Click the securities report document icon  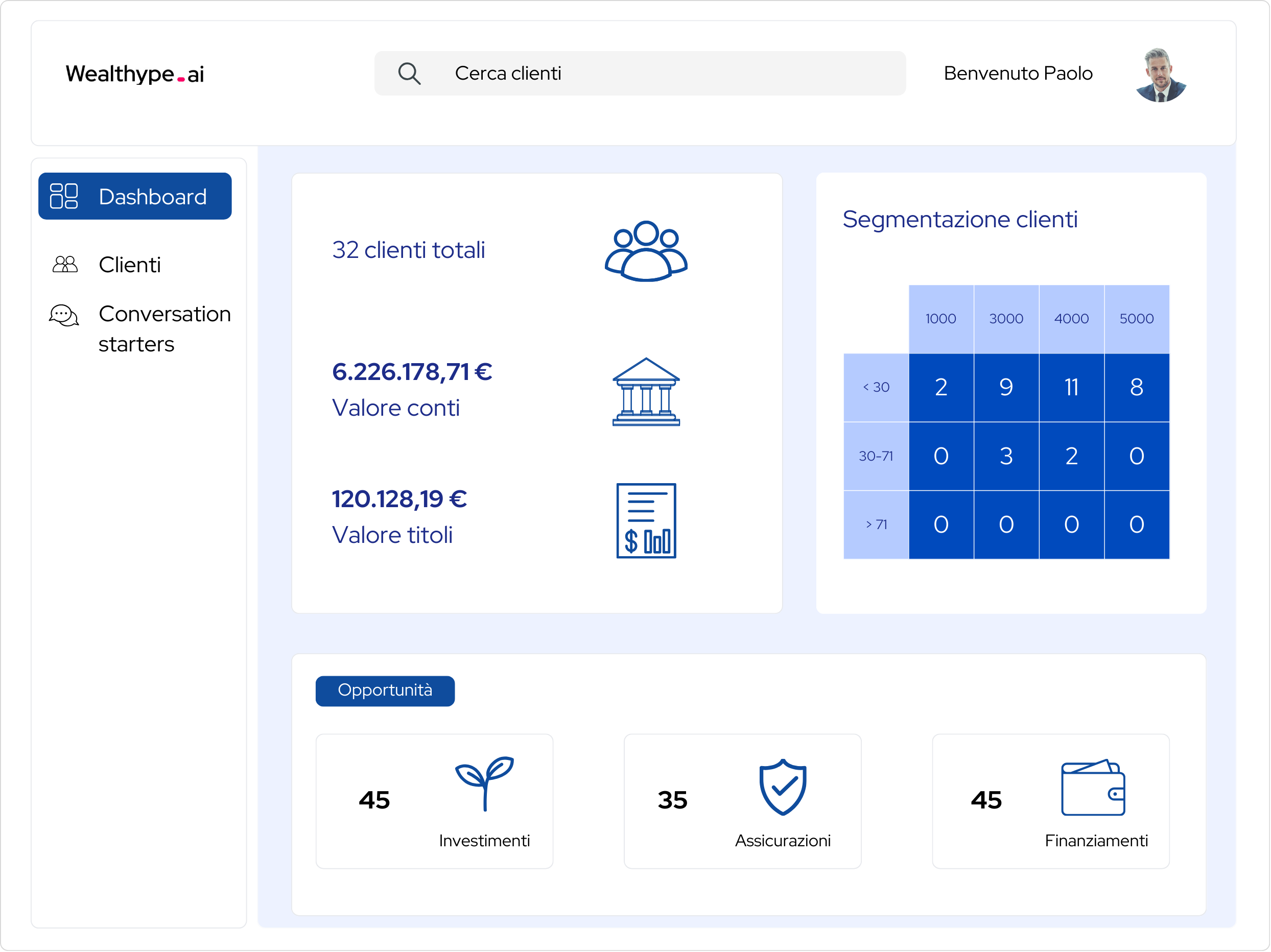click(646, 520)
